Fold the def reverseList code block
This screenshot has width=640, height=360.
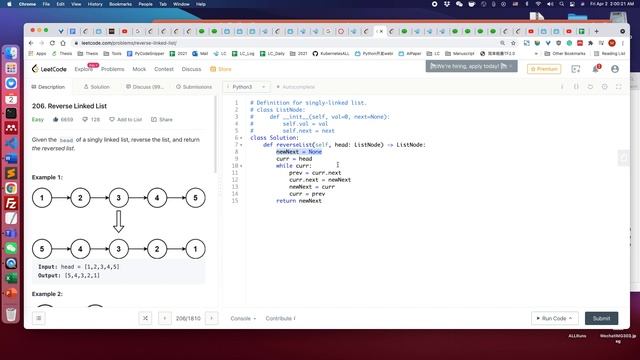241,145
